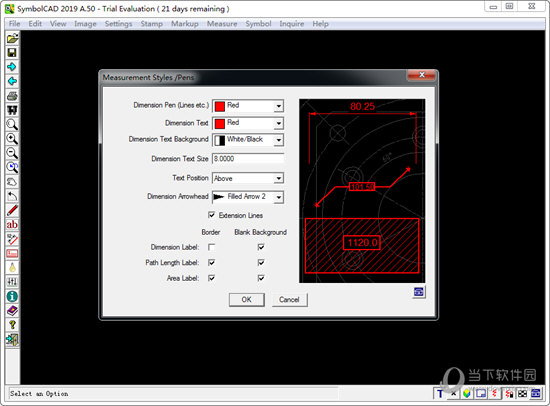Viewport: 550px width, 406px height.
Task: Click the red stamp label icon
Action: pos(12,254)
